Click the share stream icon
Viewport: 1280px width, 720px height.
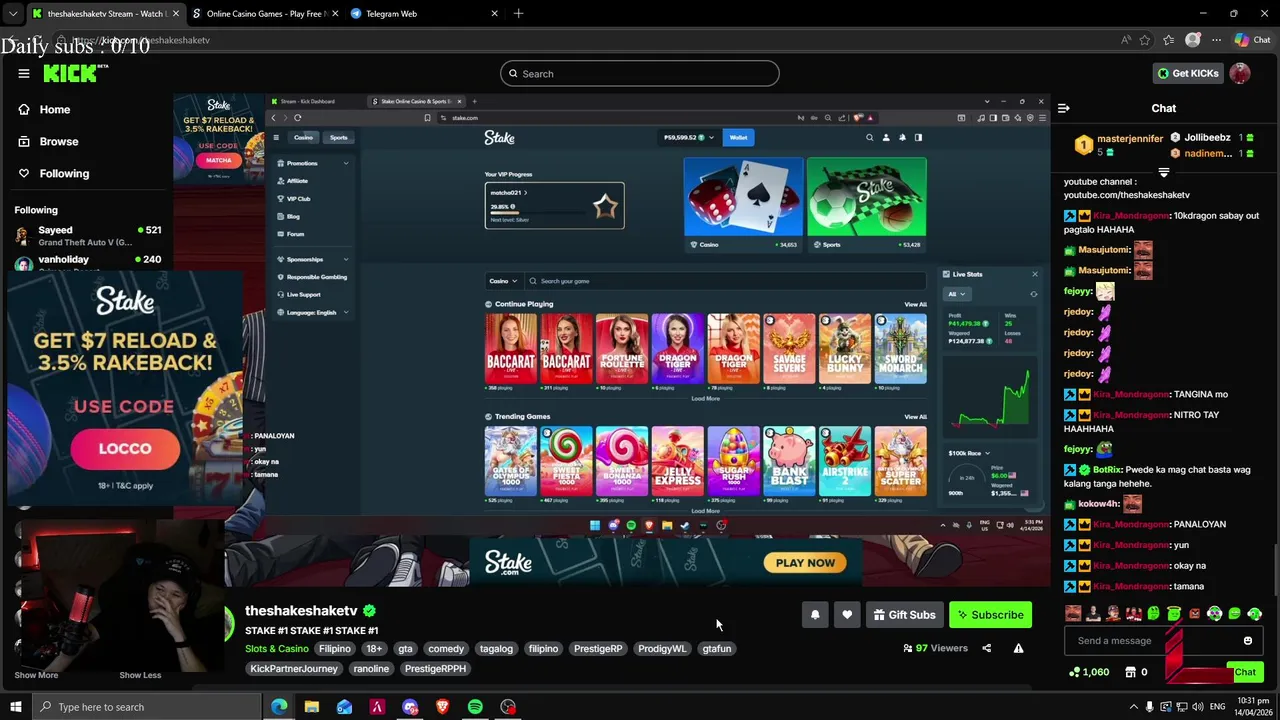986,648
